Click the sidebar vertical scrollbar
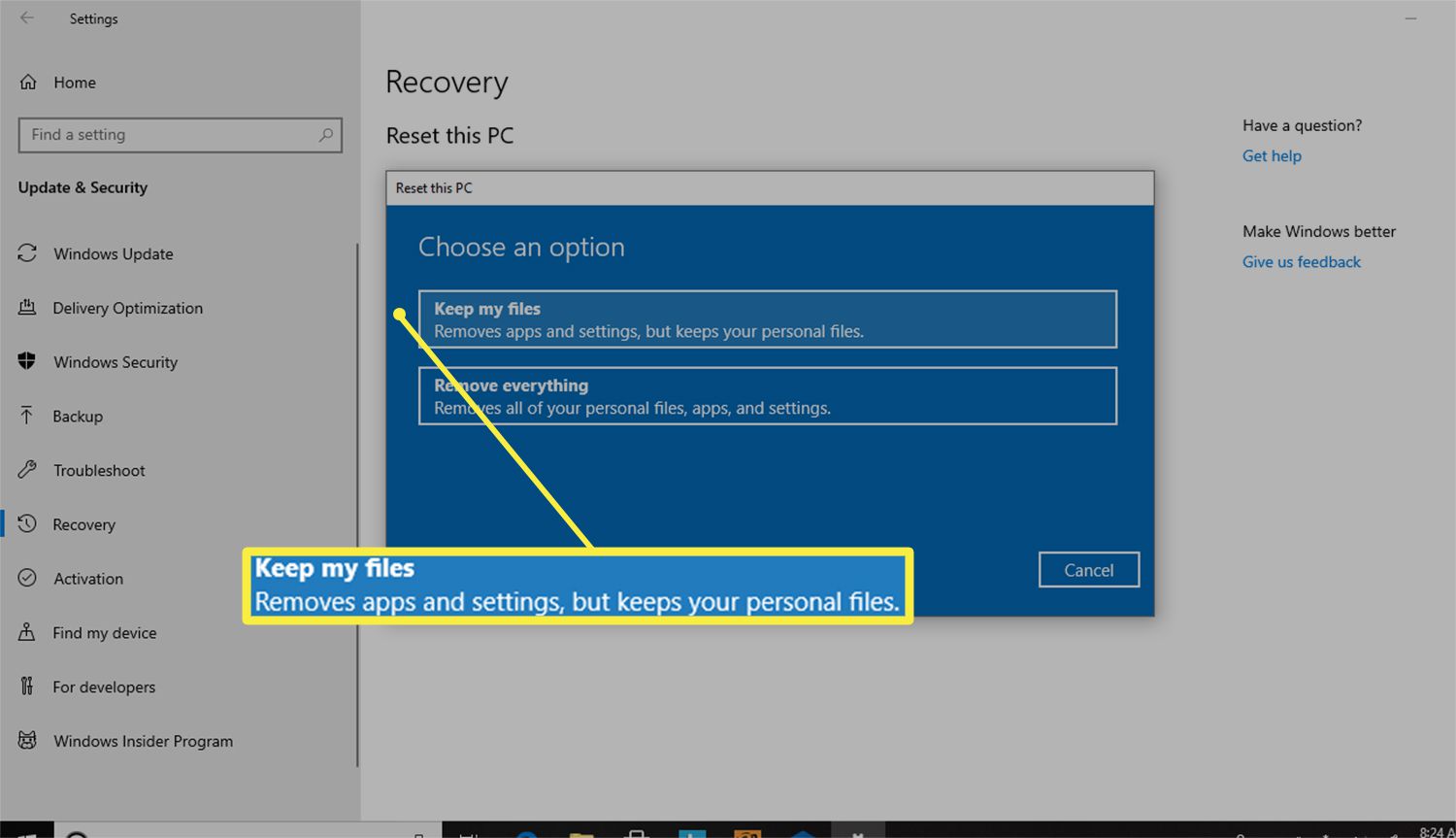Viewport: 1456px width, 838px height. (x=357, y=505)
